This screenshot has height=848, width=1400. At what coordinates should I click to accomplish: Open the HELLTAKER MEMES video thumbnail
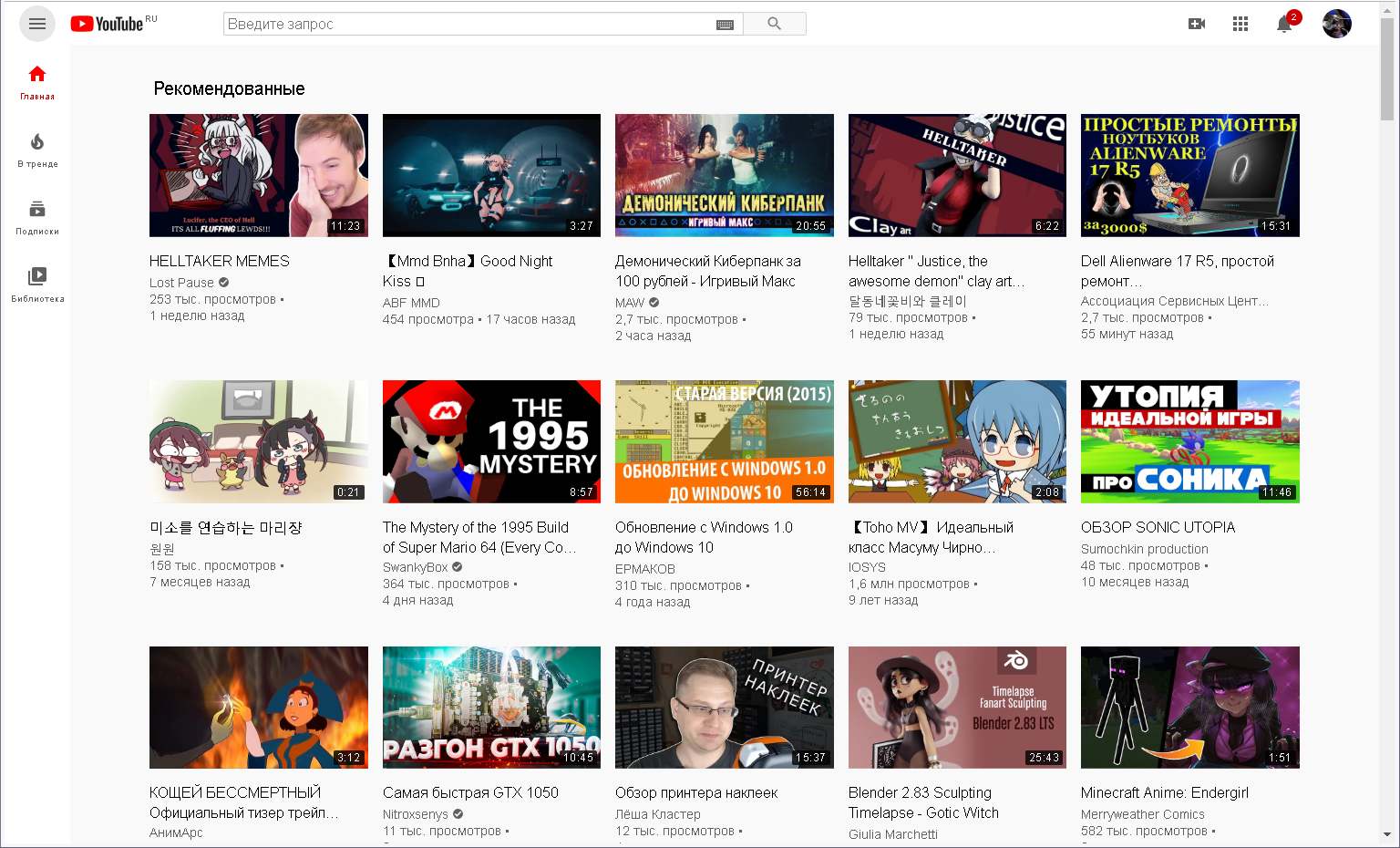[259, 175]
